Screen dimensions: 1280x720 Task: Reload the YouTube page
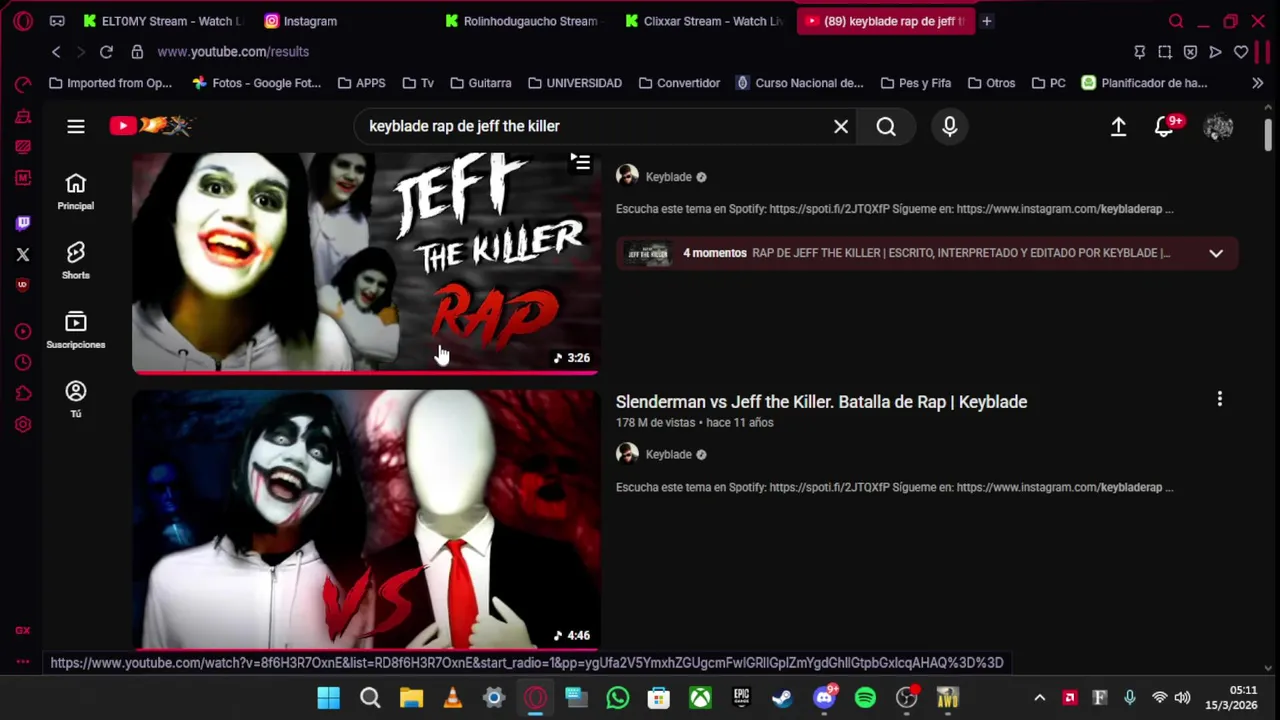click(106, 52)
